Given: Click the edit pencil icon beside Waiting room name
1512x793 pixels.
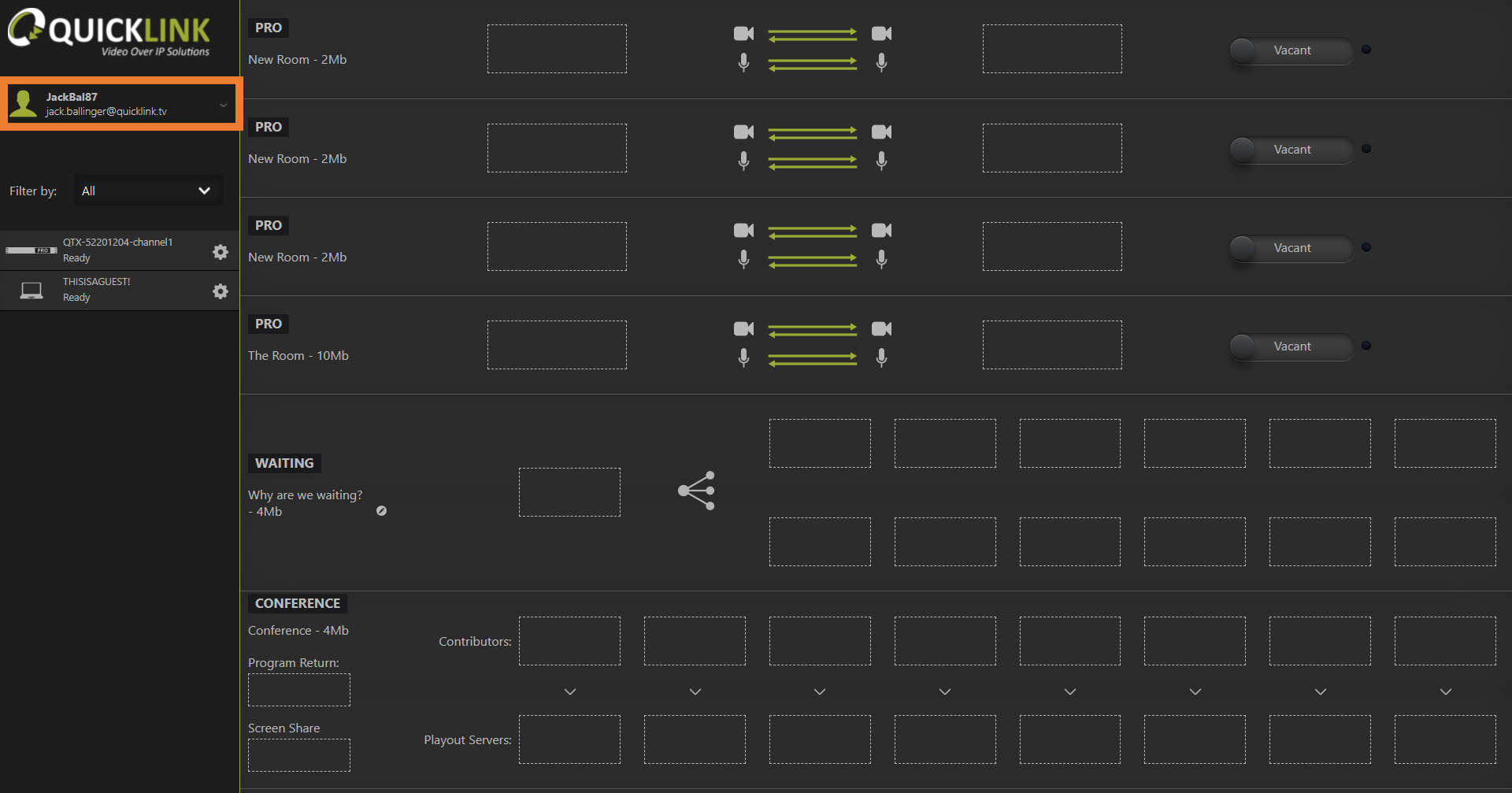Looking at the screenshot, I should (x=381, y=511).
